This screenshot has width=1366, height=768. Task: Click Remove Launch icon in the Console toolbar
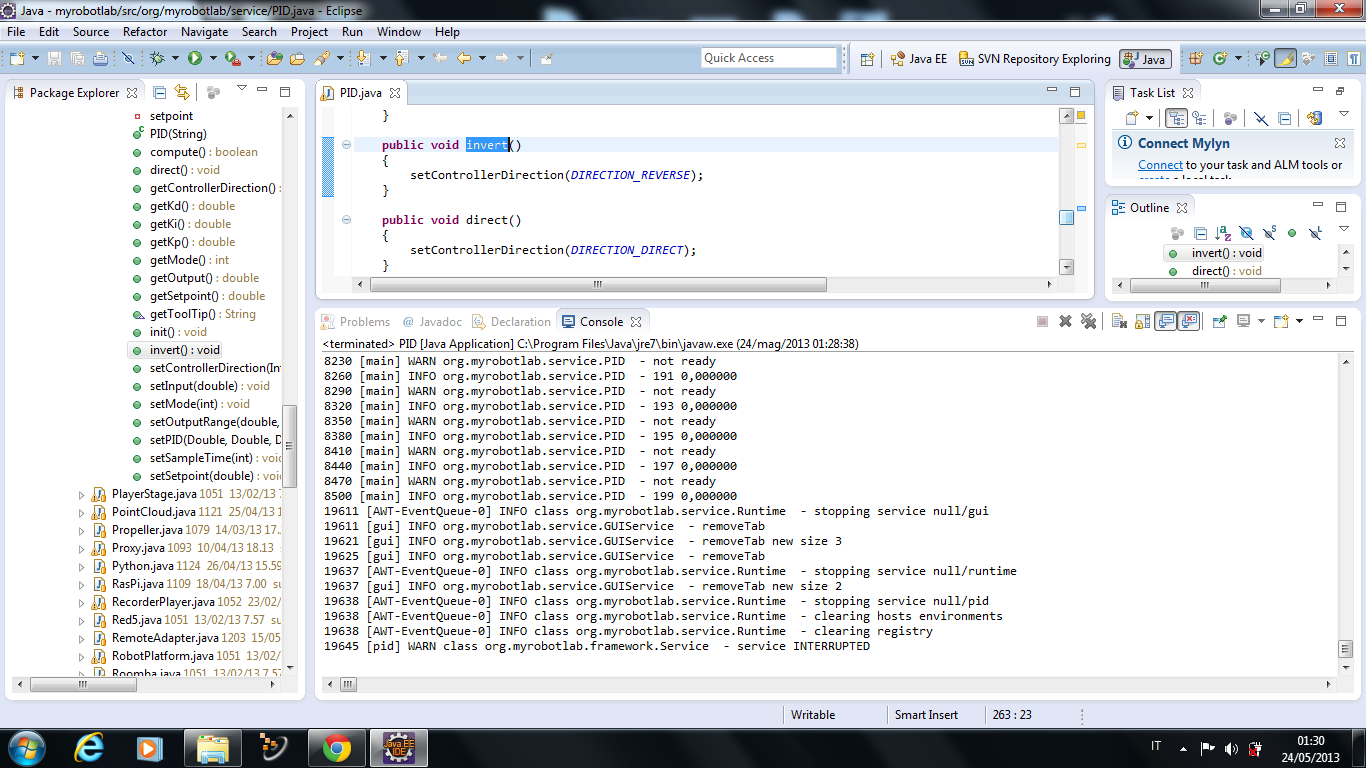[1065, 321]
